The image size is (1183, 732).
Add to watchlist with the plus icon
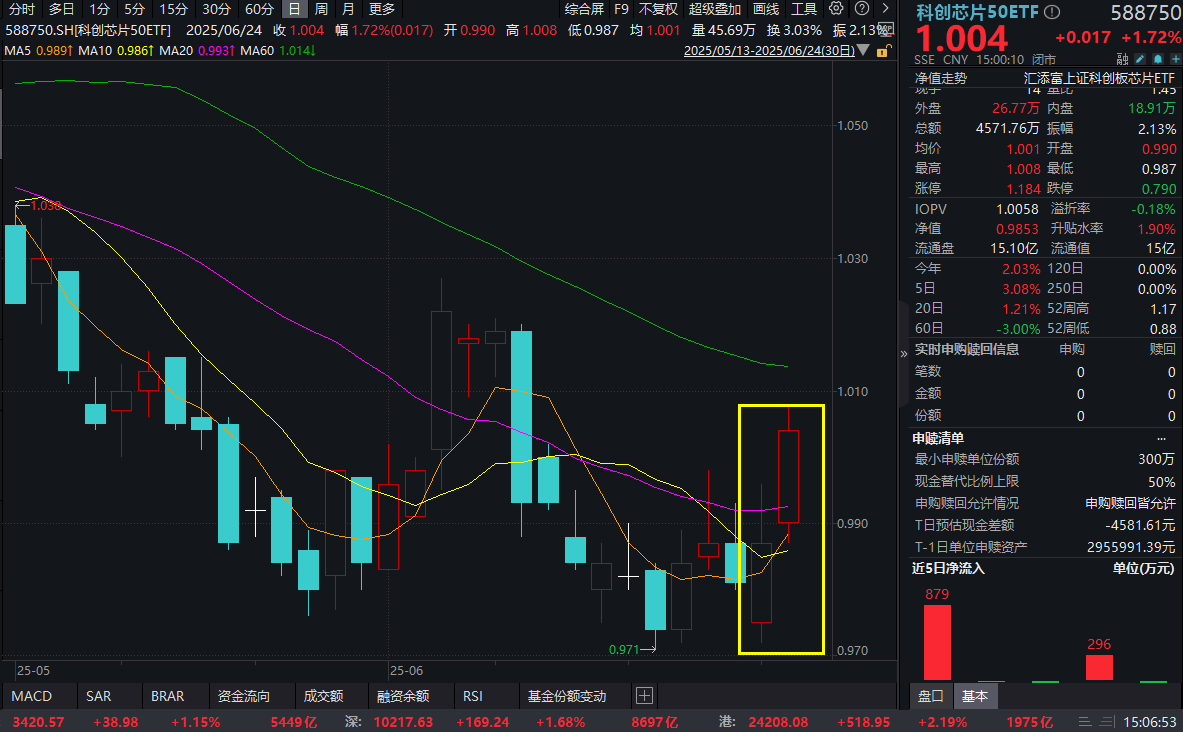point(1177,57)
